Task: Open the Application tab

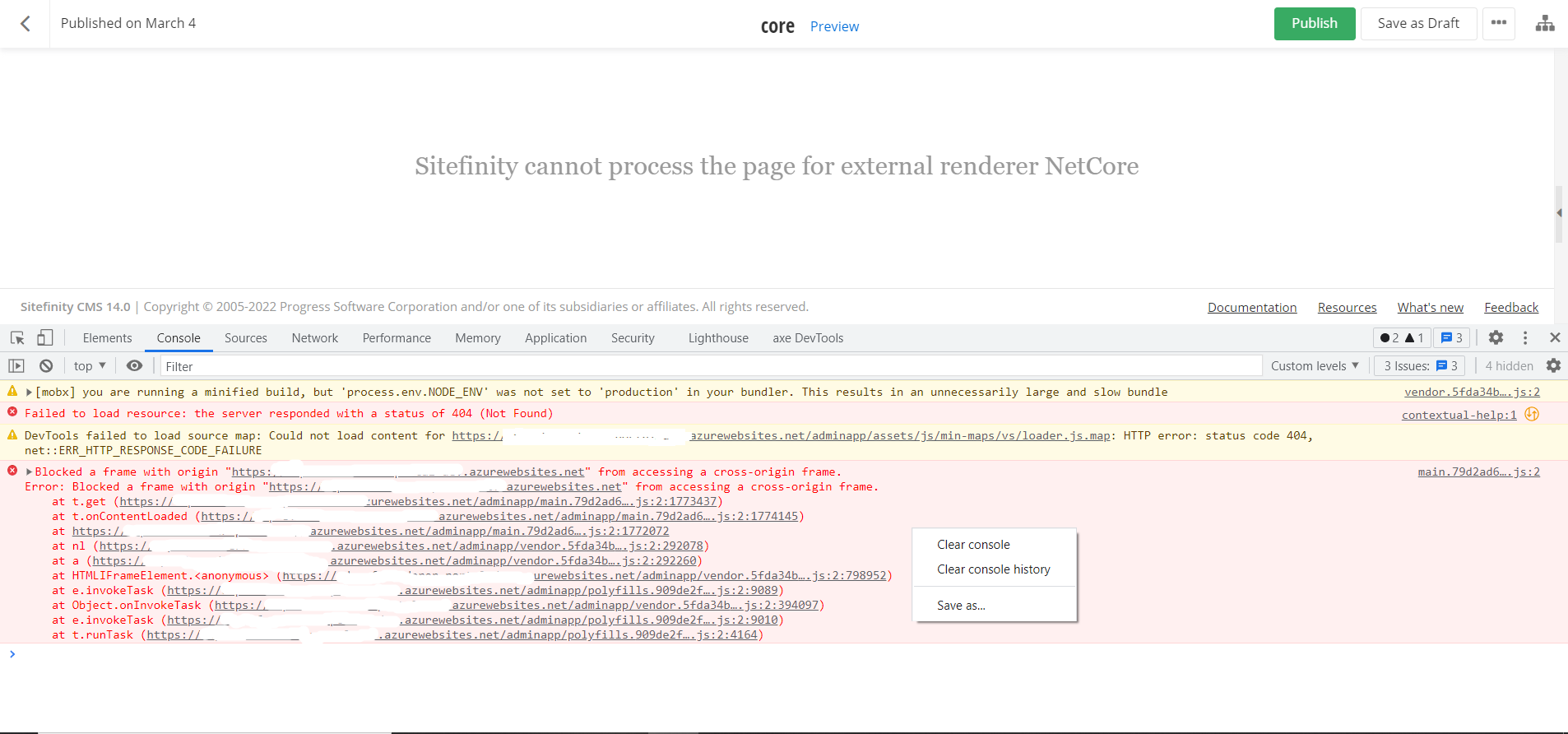Action: 556,338
